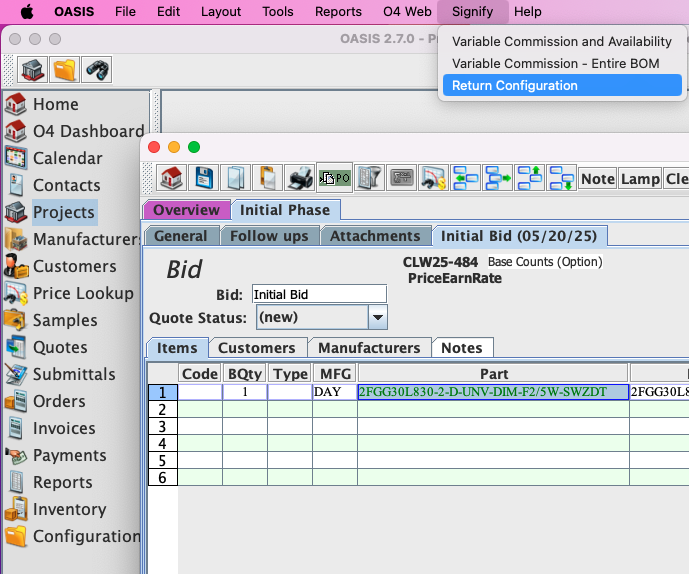The image size is (689, 574).
Task: Open Reports in sidebar
Action: point(49,482)
